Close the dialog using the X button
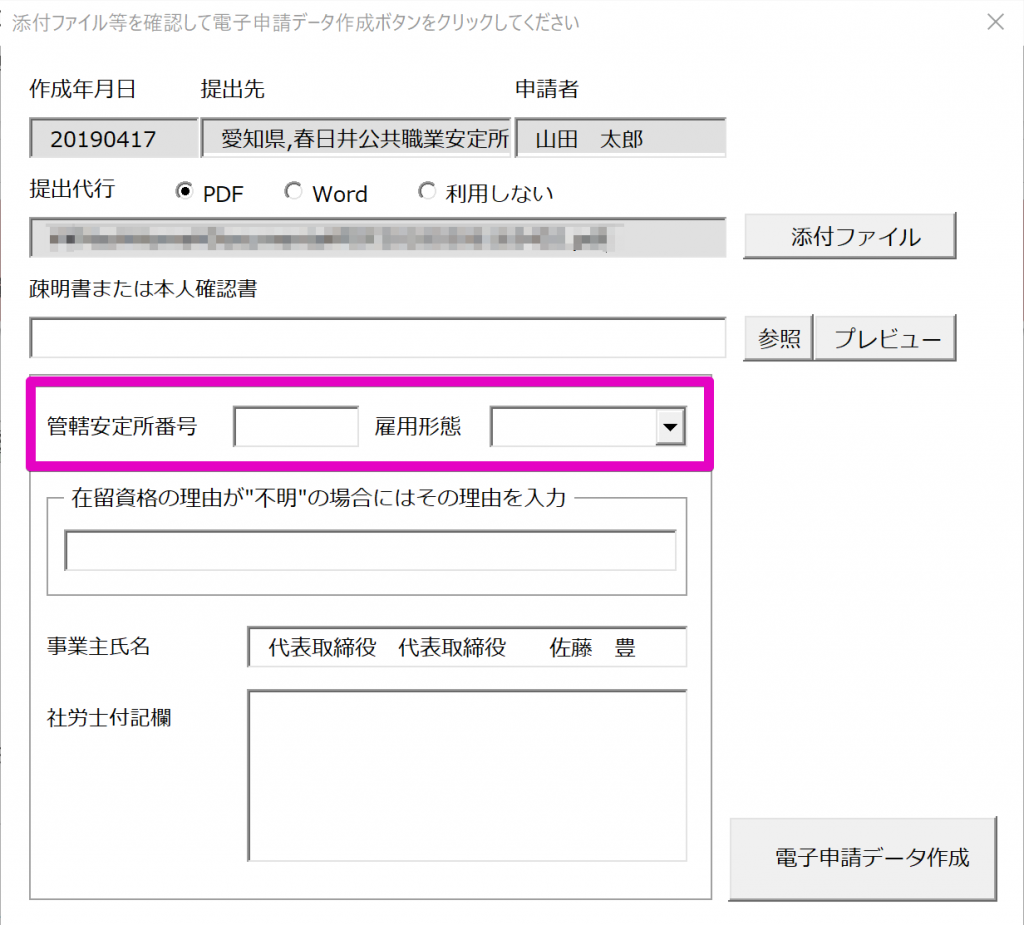 tap(995, 22)
